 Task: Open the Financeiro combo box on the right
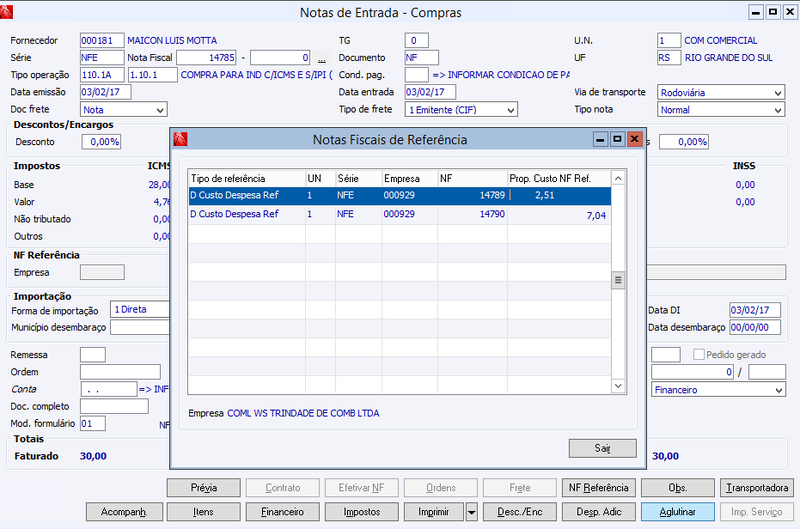tap(718, 390)
